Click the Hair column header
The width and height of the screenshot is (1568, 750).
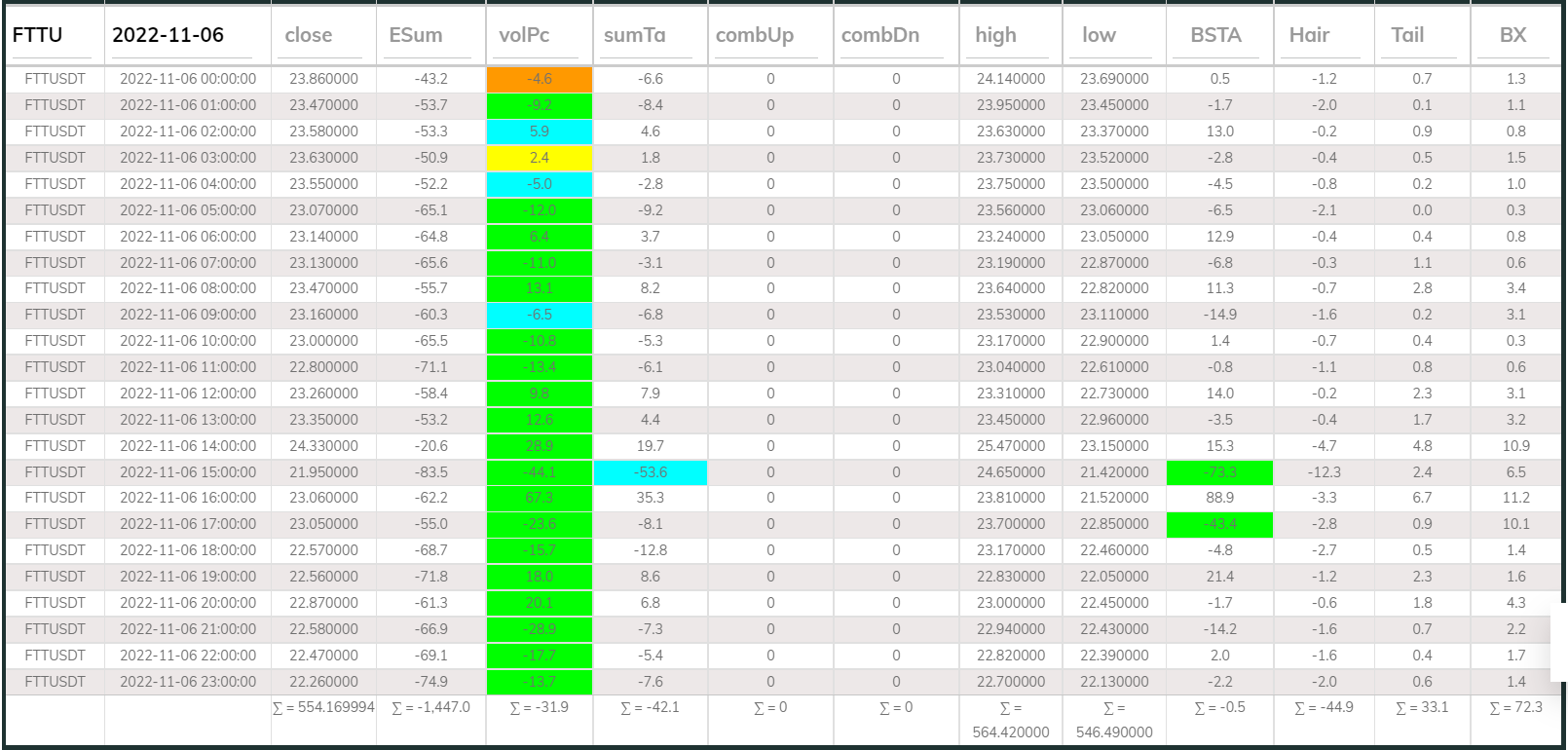[1309, 35]
